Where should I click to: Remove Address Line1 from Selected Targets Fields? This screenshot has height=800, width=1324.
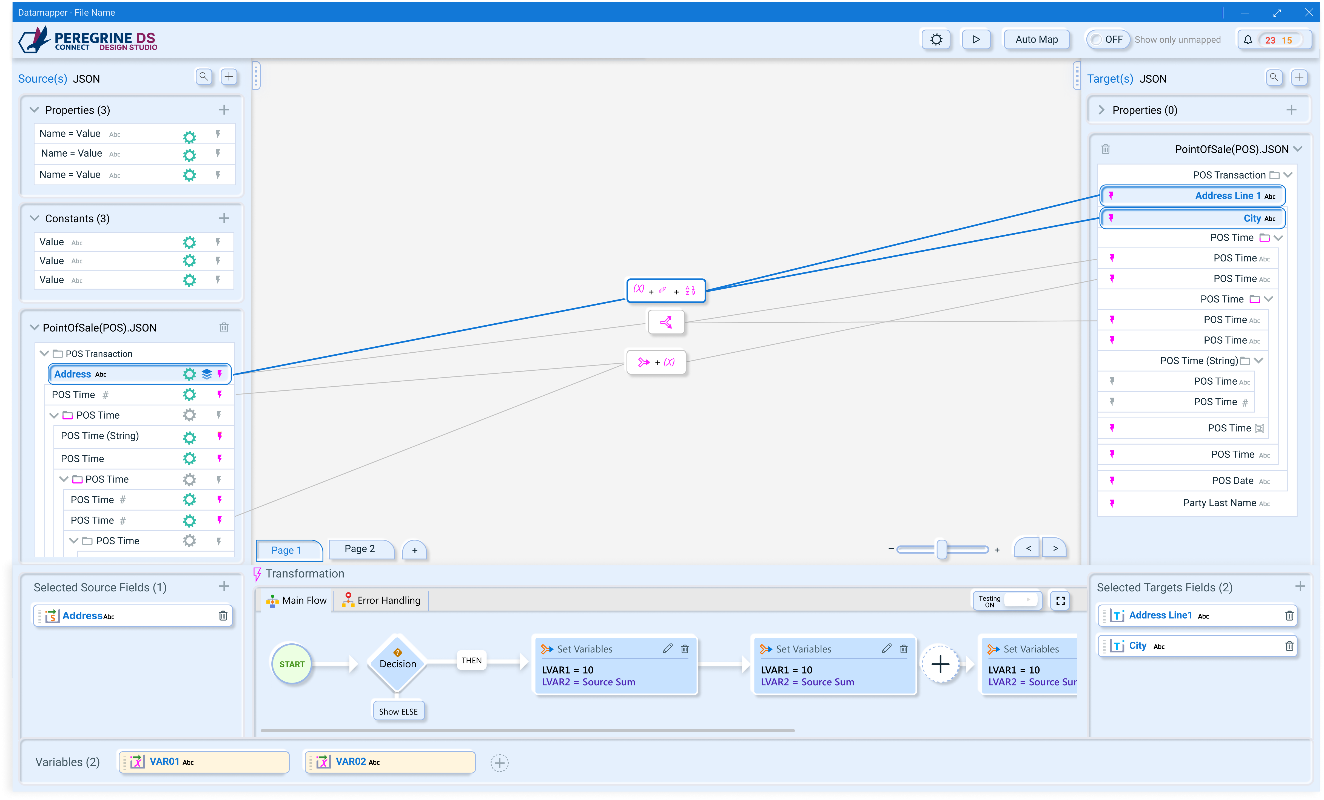[1289, 616]
